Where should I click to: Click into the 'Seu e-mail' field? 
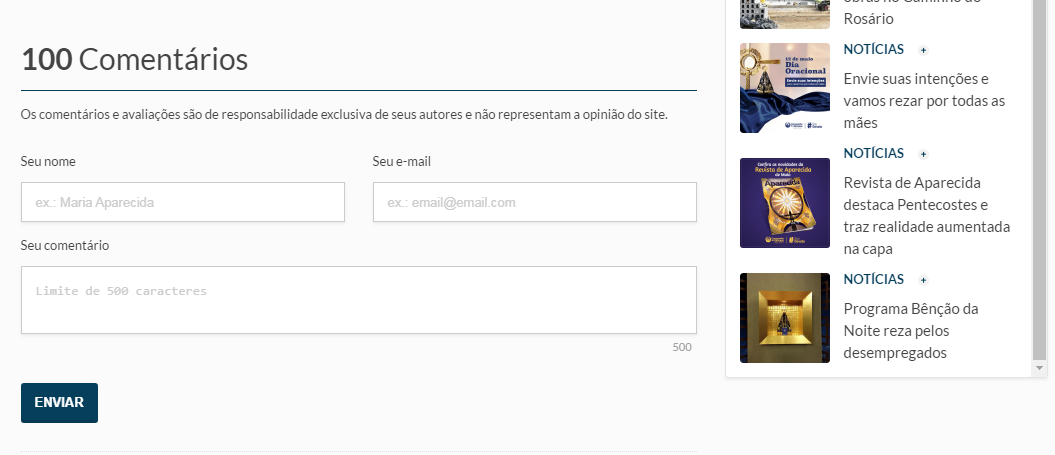(534, 202)
